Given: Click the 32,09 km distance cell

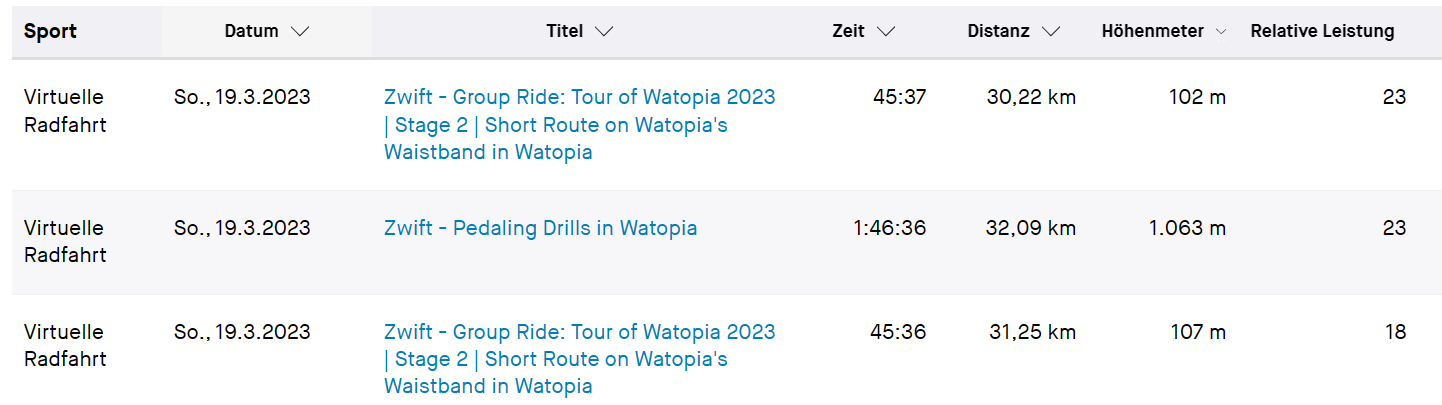Looking at the screenshot, I should coord(1030,228).
